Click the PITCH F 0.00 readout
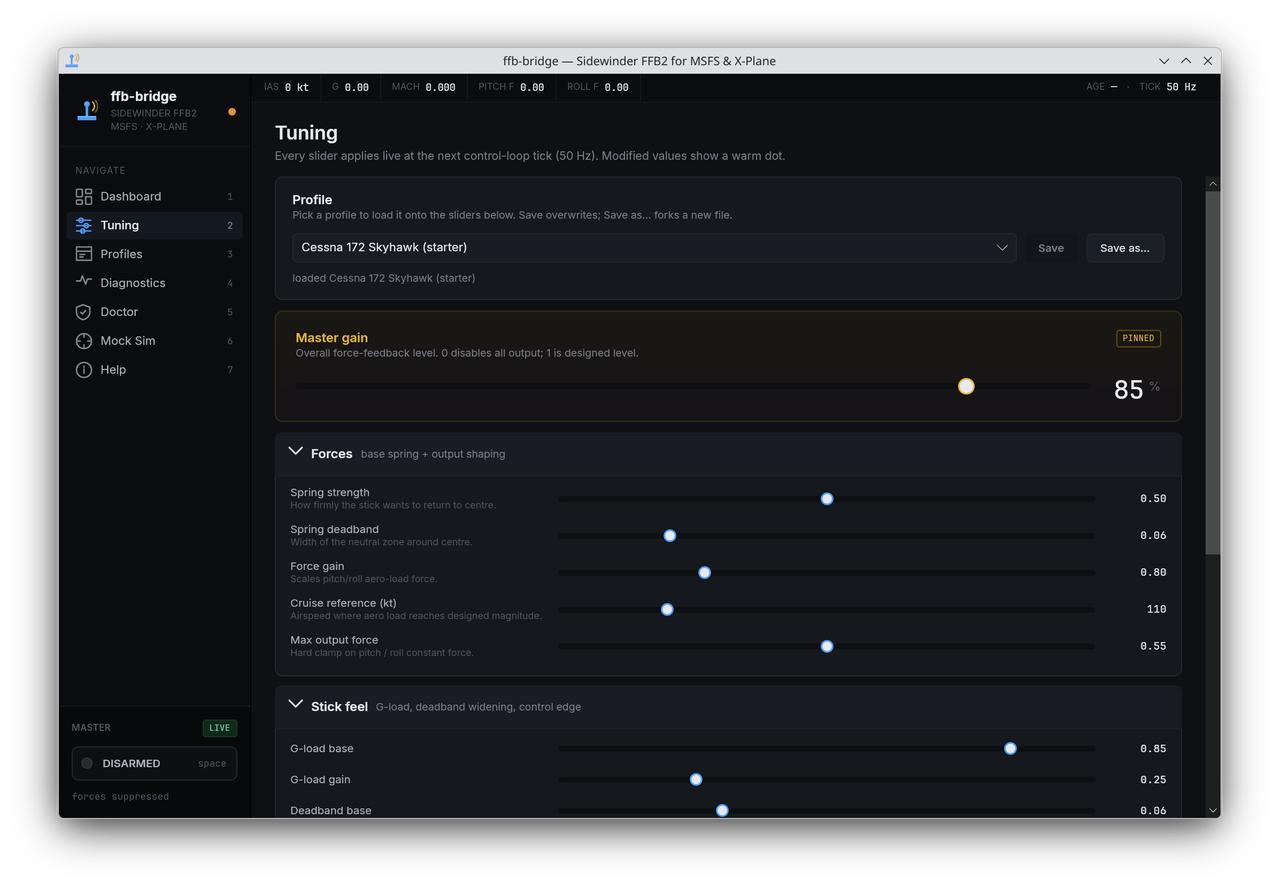Image resolution: width=1280 pixels, height=888 pixels. click(x=511, y=87)
